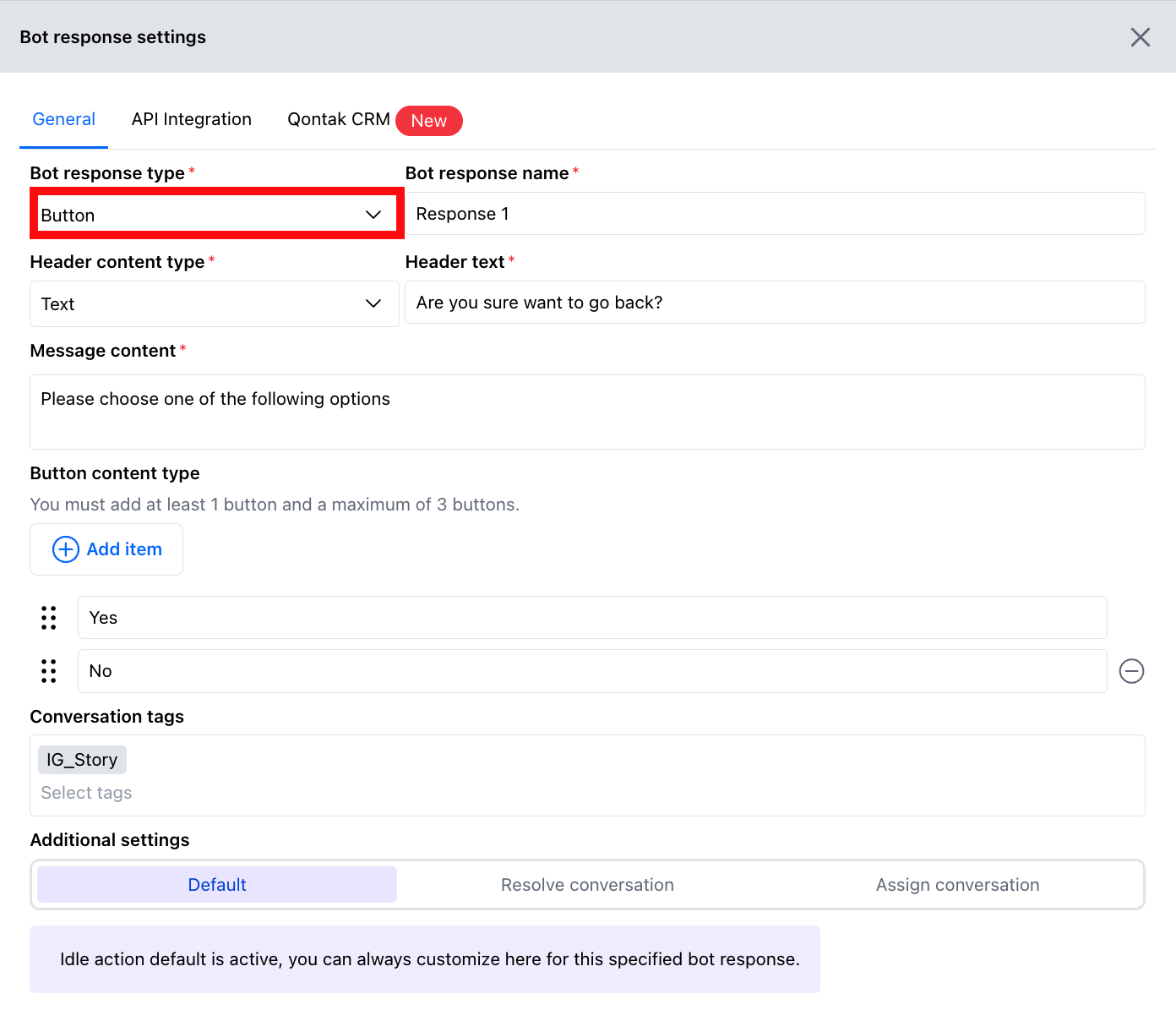Select the IG_Story conversation tag

coord(81,759)
